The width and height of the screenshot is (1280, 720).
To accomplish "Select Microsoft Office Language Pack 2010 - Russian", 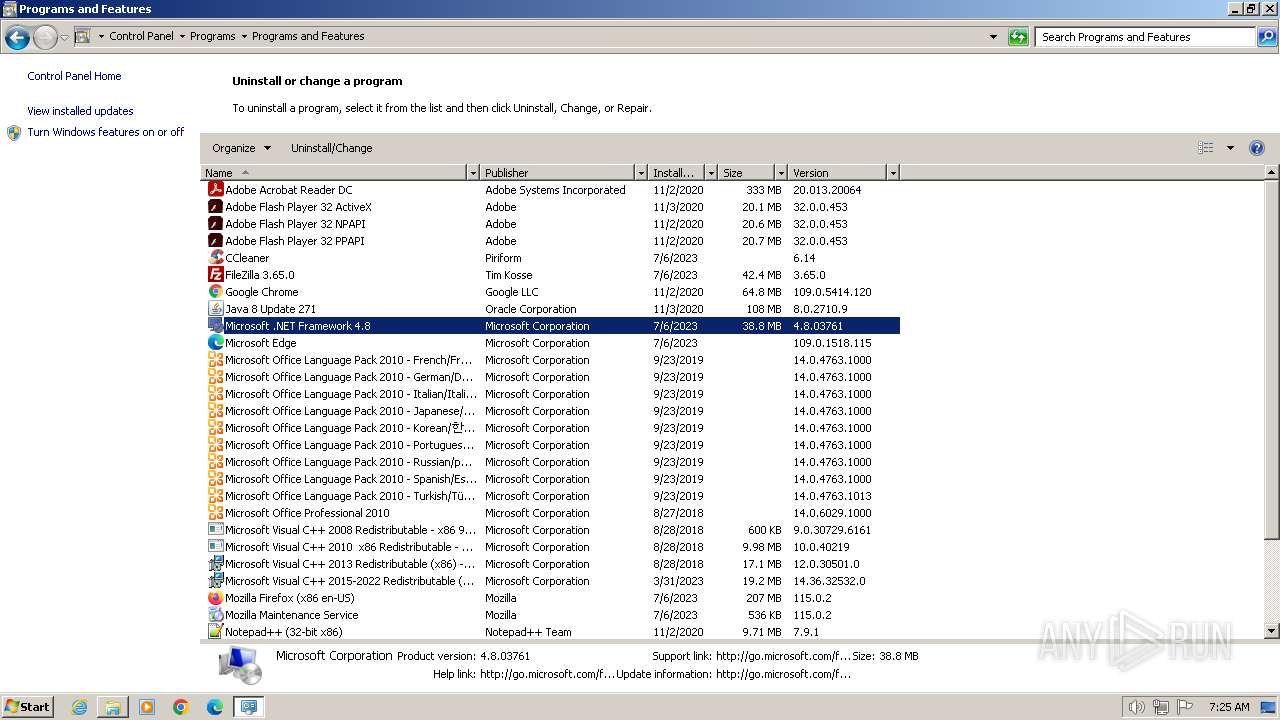I will (553, 461).
